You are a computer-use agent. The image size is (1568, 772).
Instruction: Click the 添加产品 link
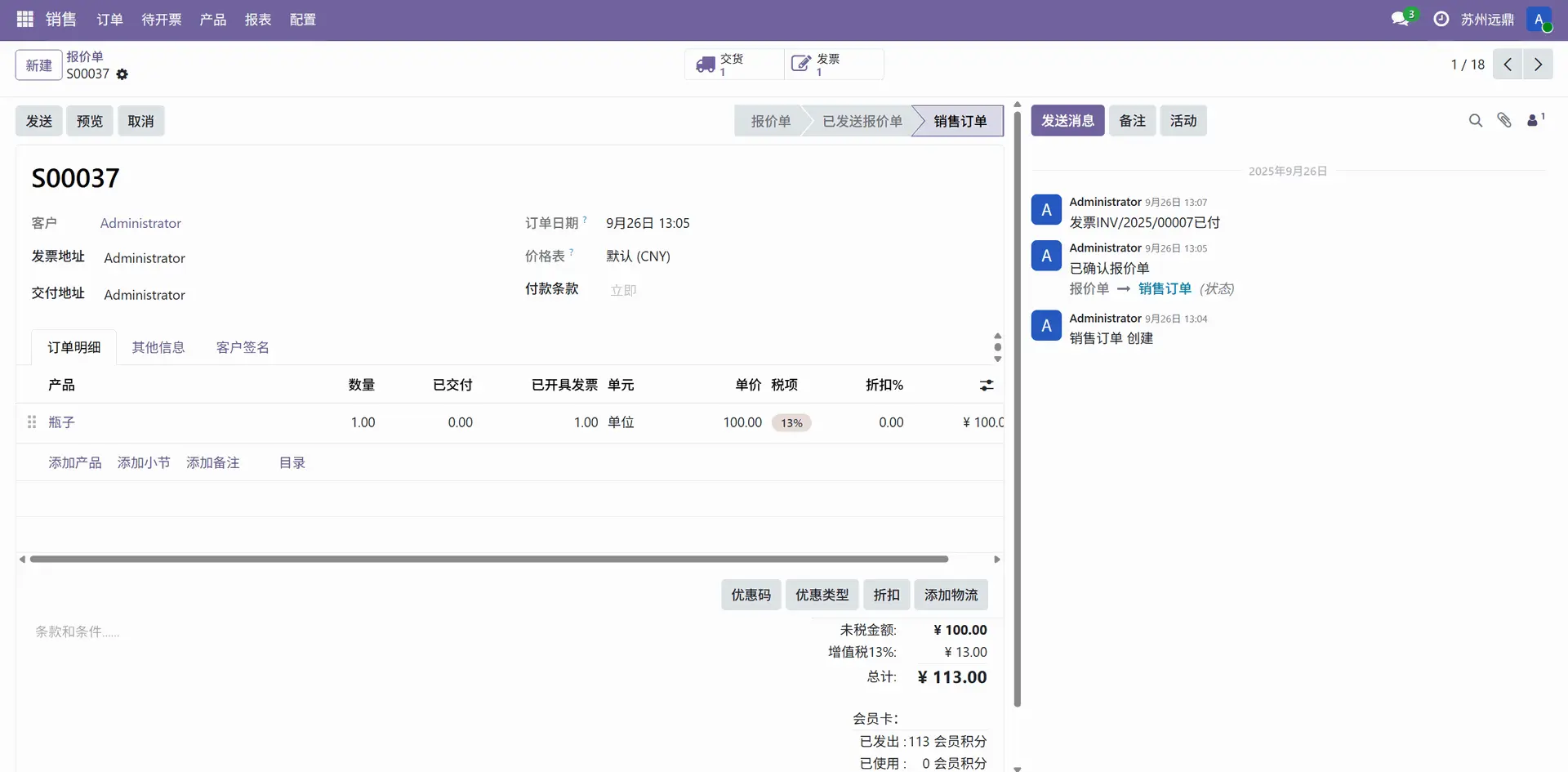point(75,463)
